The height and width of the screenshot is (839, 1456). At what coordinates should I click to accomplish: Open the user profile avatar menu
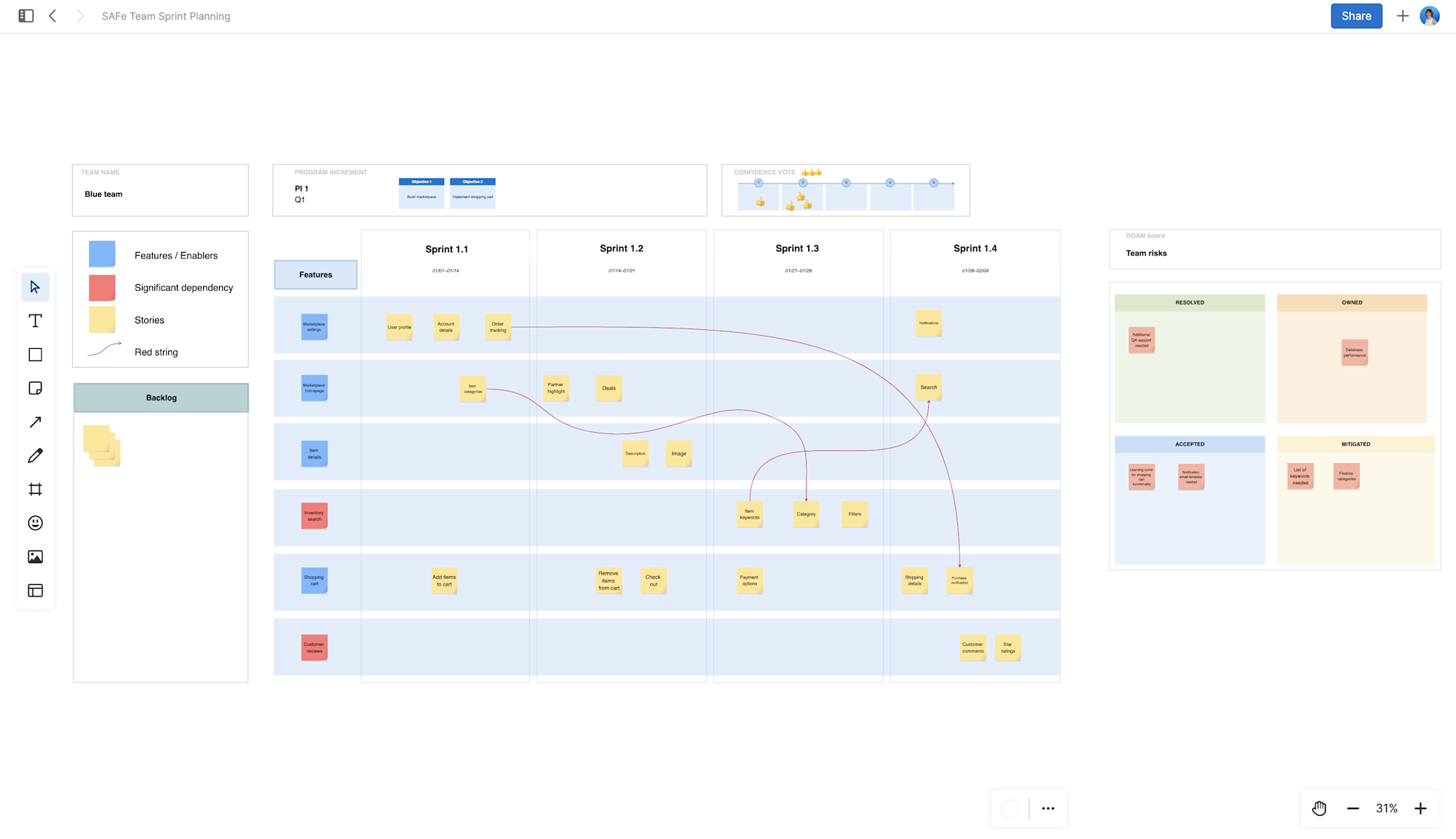[x=1430, y=16]
